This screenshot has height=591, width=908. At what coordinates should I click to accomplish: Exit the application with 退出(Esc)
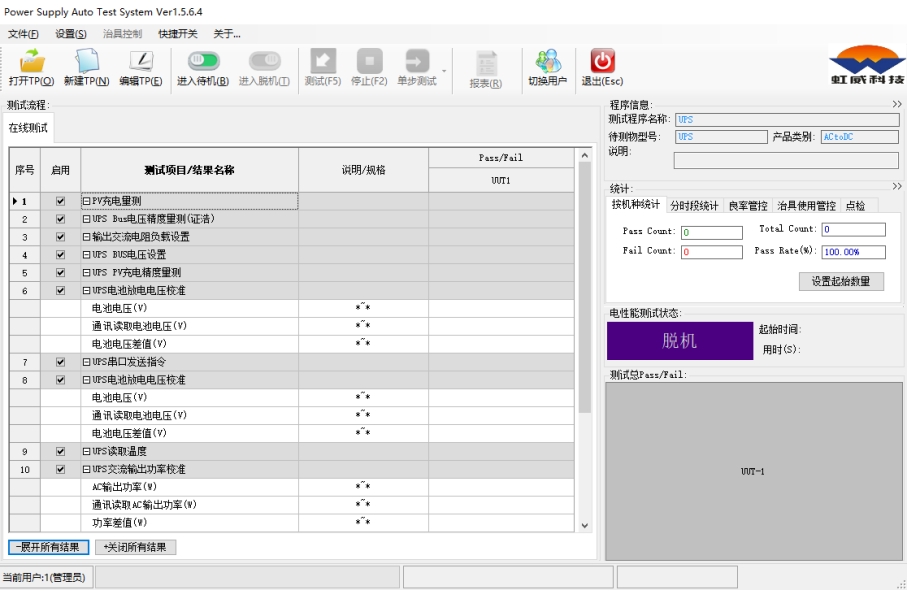(602, 68)
